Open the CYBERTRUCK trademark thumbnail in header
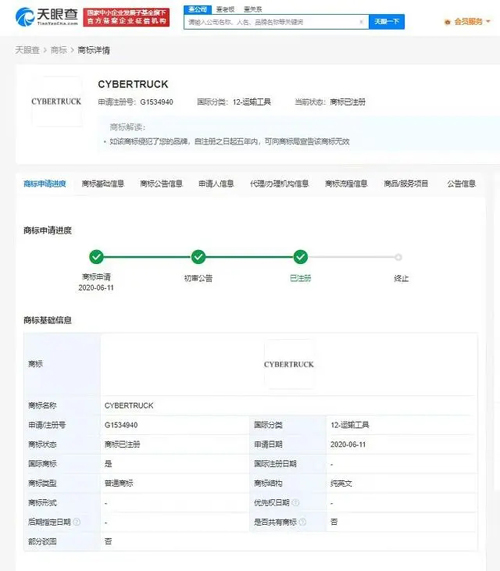Image resolution: width=500 pixels, height=571 pixels. coord(56,102)
